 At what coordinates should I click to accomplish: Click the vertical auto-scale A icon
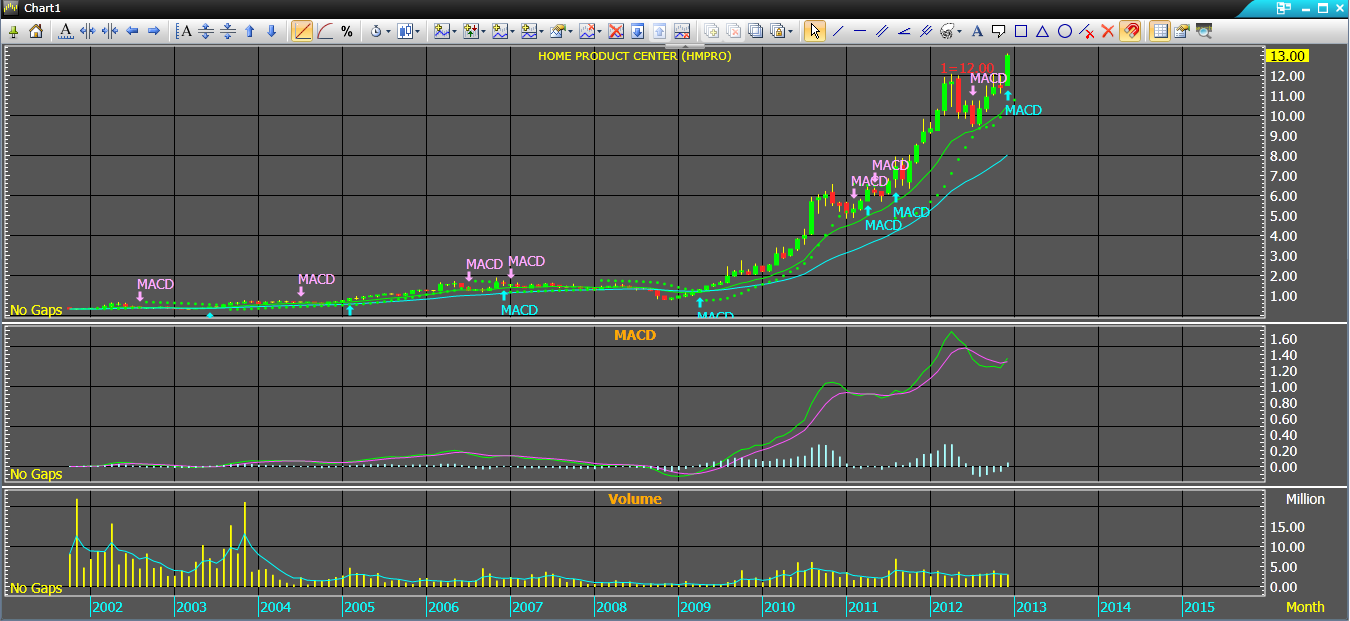[184, 31]
